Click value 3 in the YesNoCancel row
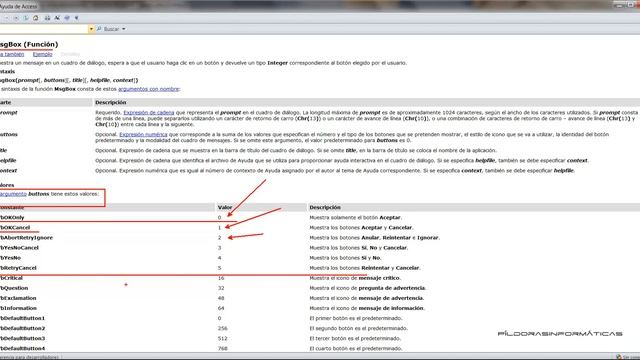This screenshot has height=360, width=640. point(220,248)
